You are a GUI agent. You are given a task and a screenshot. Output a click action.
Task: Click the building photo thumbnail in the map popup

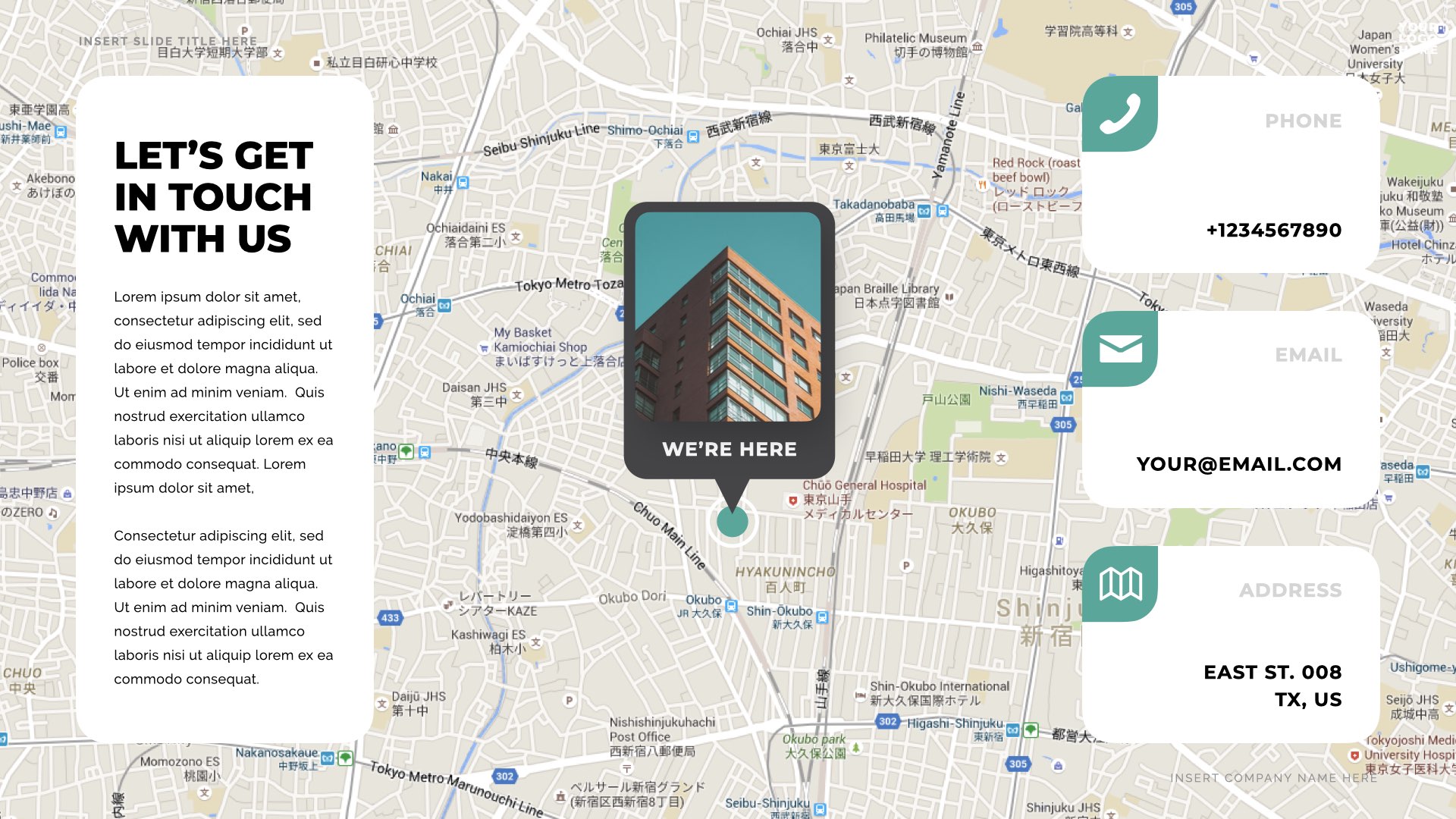[x=728, y=316]
